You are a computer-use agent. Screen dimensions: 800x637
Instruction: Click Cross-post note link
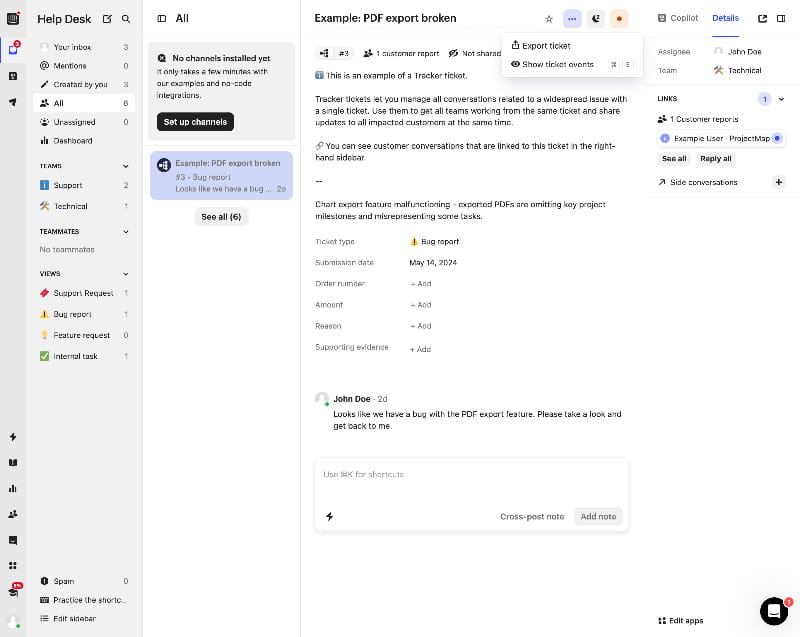tap(532, 517)
